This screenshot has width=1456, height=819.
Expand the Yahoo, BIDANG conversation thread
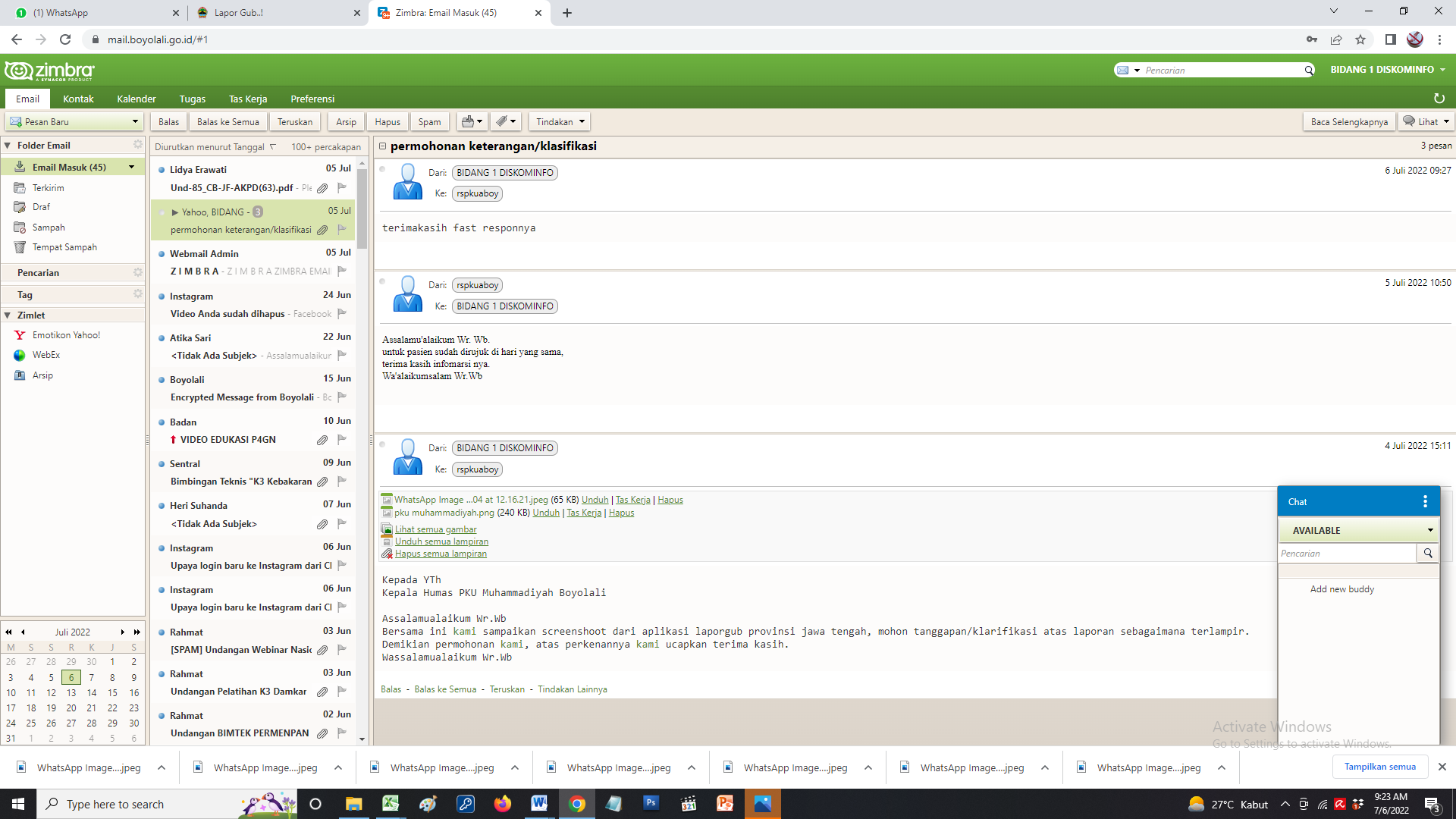(x=174, y=212)
